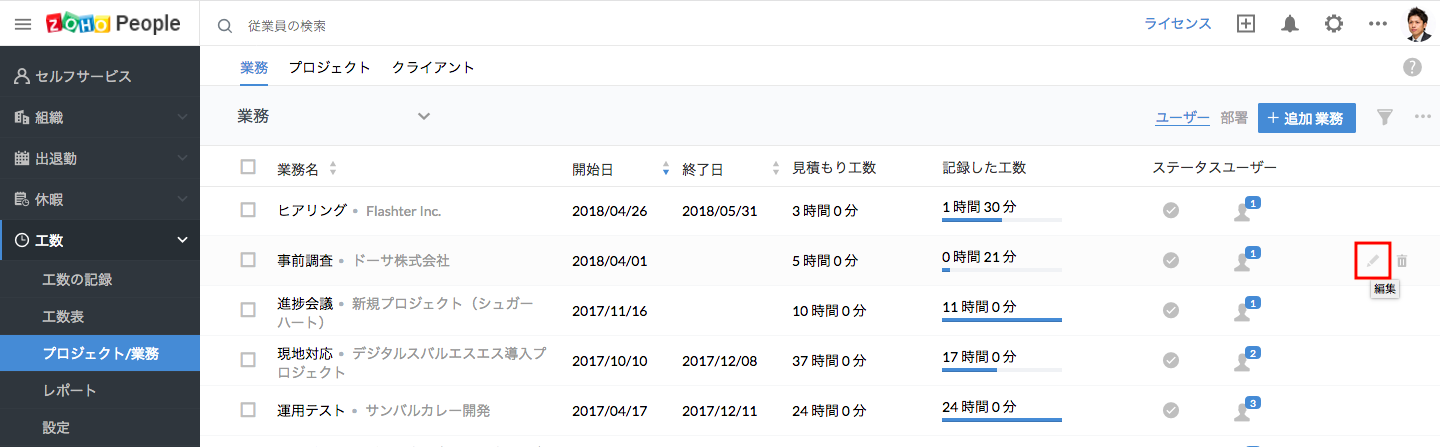Collapse the 工数 sidebar section
The width and height of the screenshot is (1440, 447).
182,240
